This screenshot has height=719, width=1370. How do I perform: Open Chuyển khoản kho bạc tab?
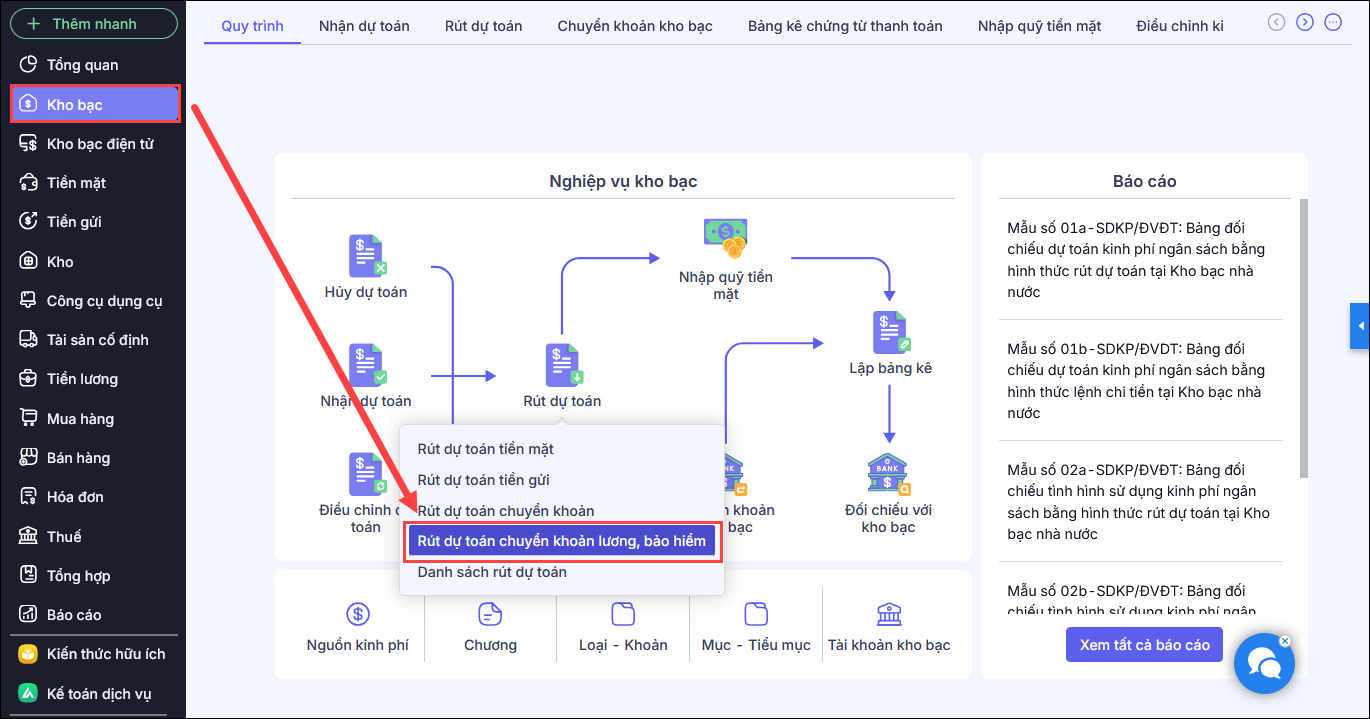tap(635, 26)
